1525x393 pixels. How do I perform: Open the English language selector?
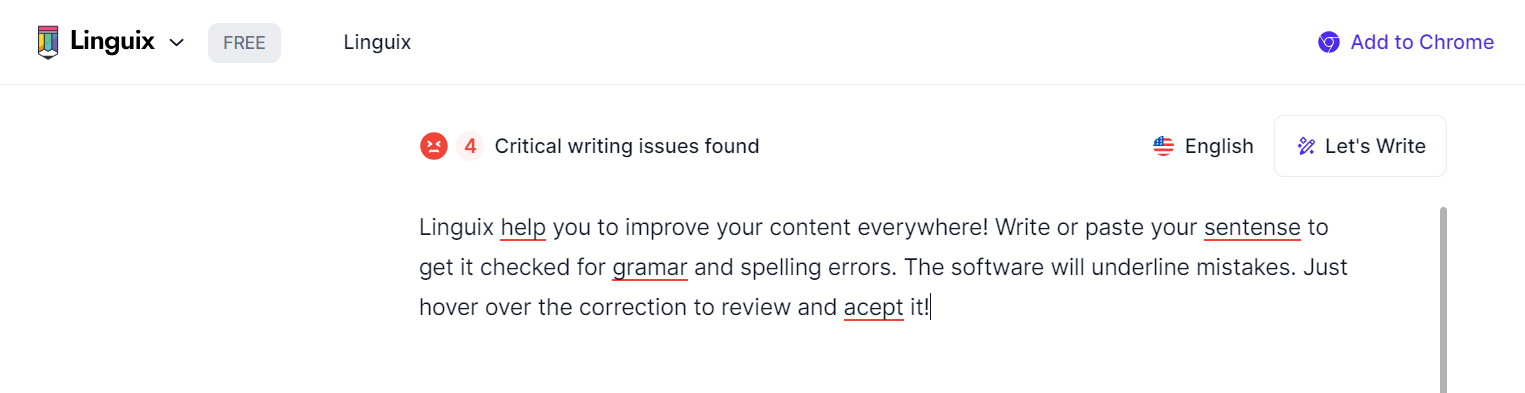click(x=1203, y=146)
